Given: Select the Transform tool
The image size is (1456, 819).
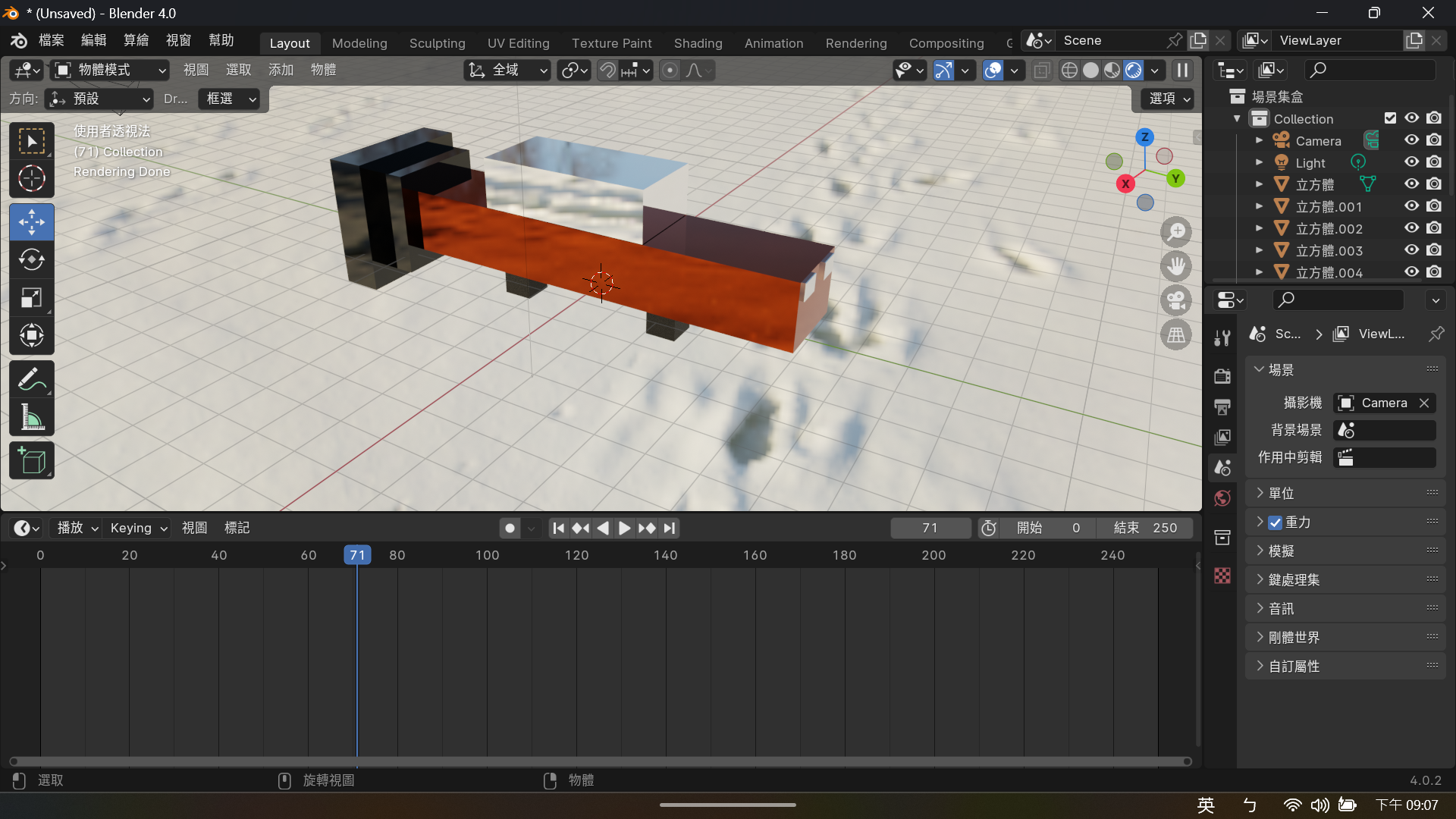Looking at the screenshot, I should point(31,335).
